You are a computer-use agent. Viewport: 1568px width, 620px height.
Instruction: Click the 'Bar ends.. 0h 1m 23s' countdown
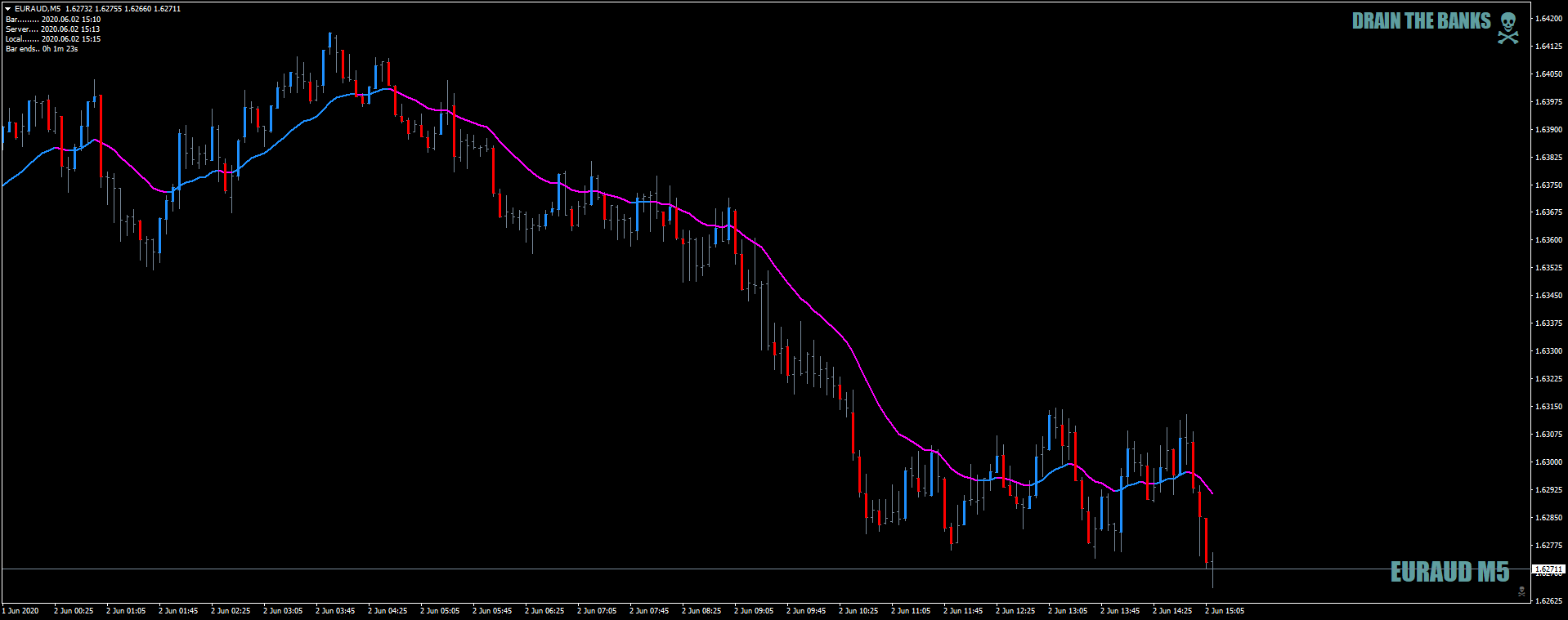click(x=42, y=48)
